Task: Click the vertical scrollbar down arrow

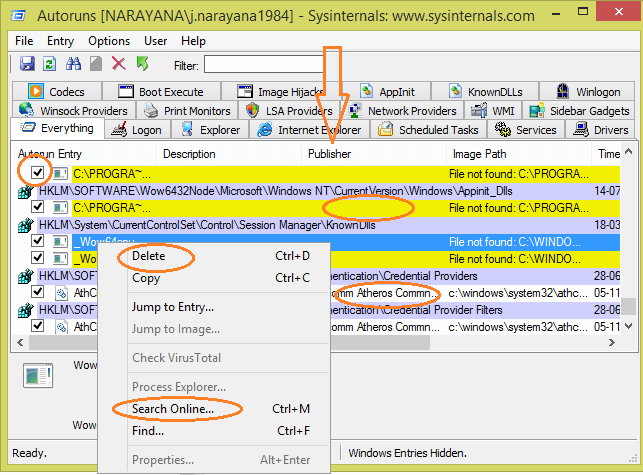Action: 629,327
